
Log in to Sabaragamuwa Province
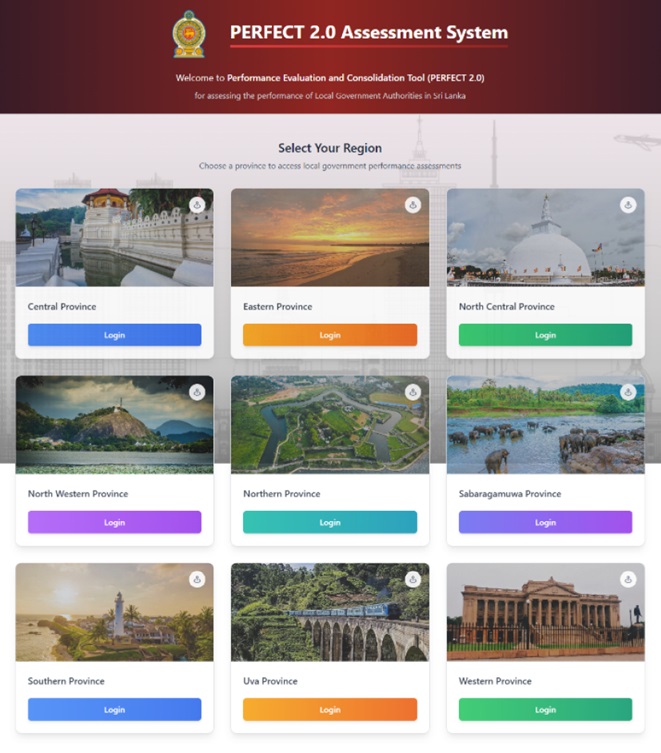coord(545,522)
